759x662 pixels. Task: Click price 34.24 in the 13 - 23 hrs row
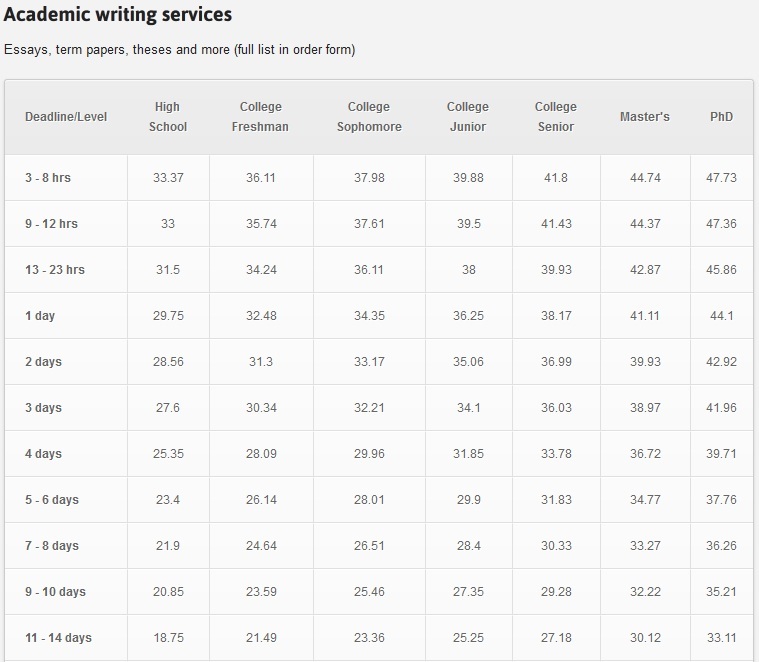pyautogui.click(x=261, y=270)
